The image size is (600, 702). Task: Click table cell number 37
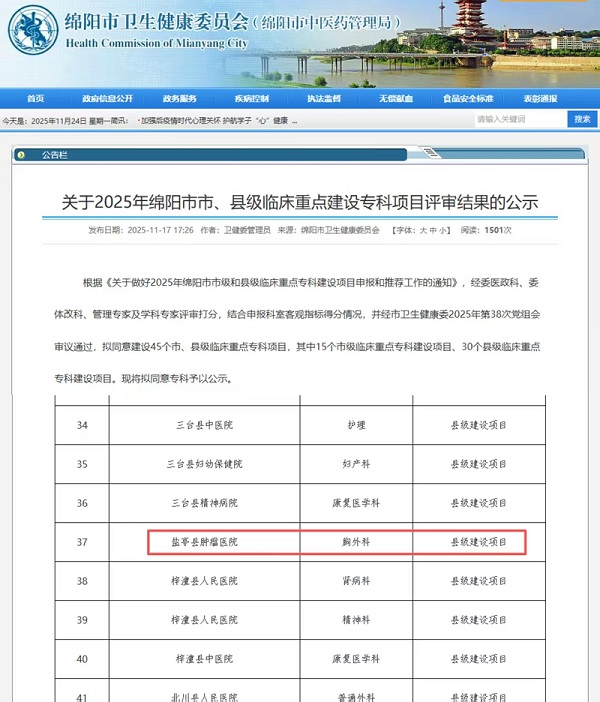(x=82, y=542)
